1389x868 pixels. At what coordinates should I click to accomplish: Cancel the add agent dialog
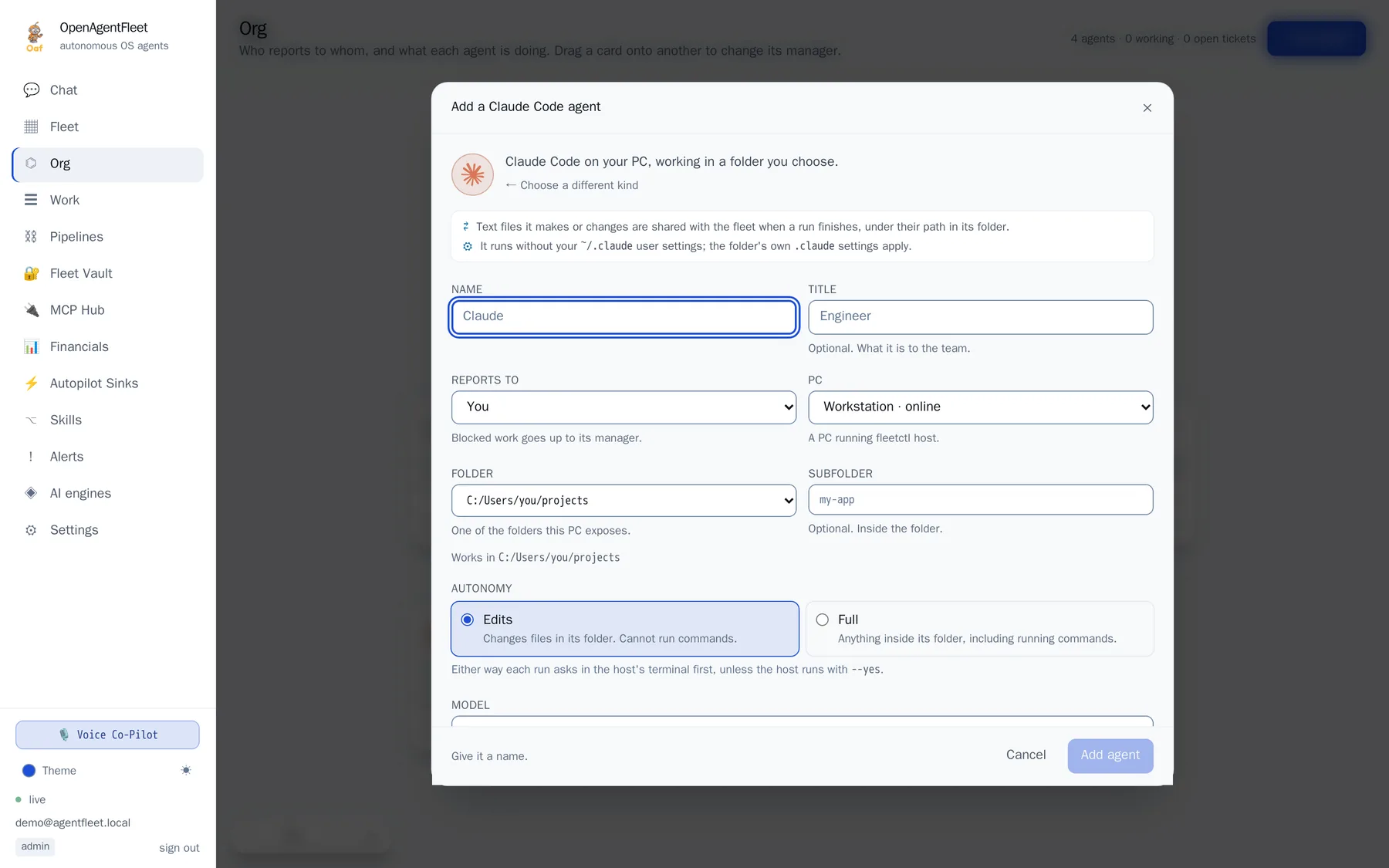pyautogui.click(x=1026, y=755)
